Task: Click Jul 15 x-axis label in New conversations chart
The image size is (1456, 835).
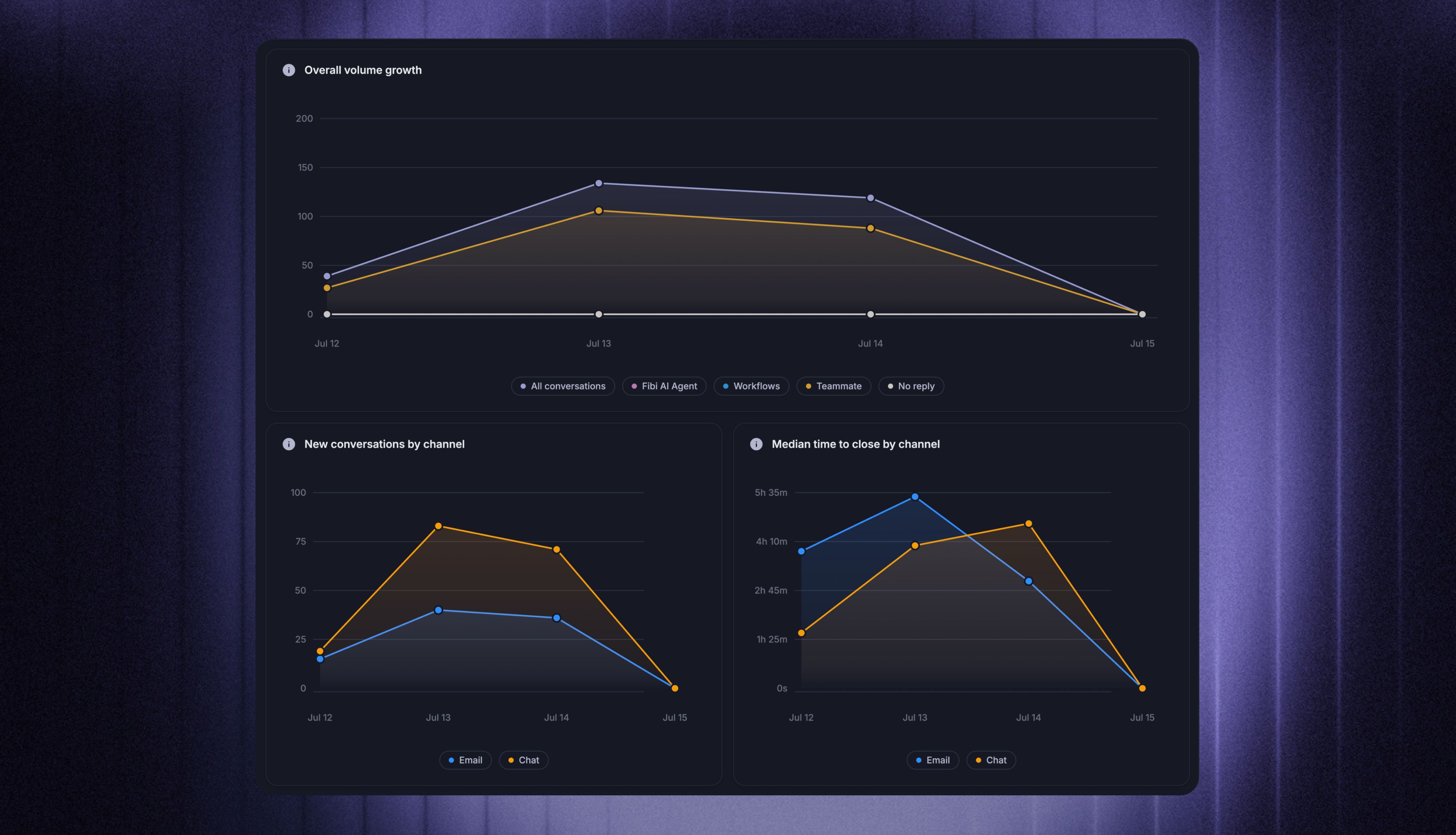Action: (675, 718)
